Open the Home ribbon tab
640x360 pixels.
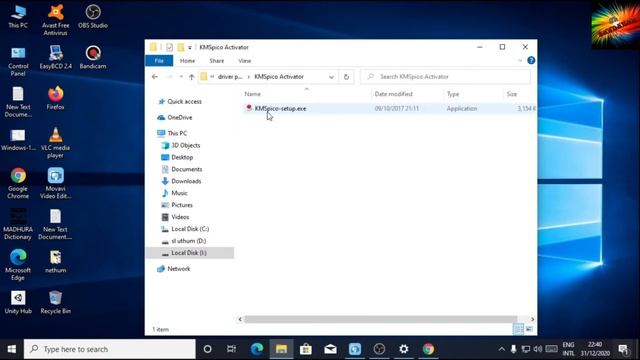click(187, 61)
